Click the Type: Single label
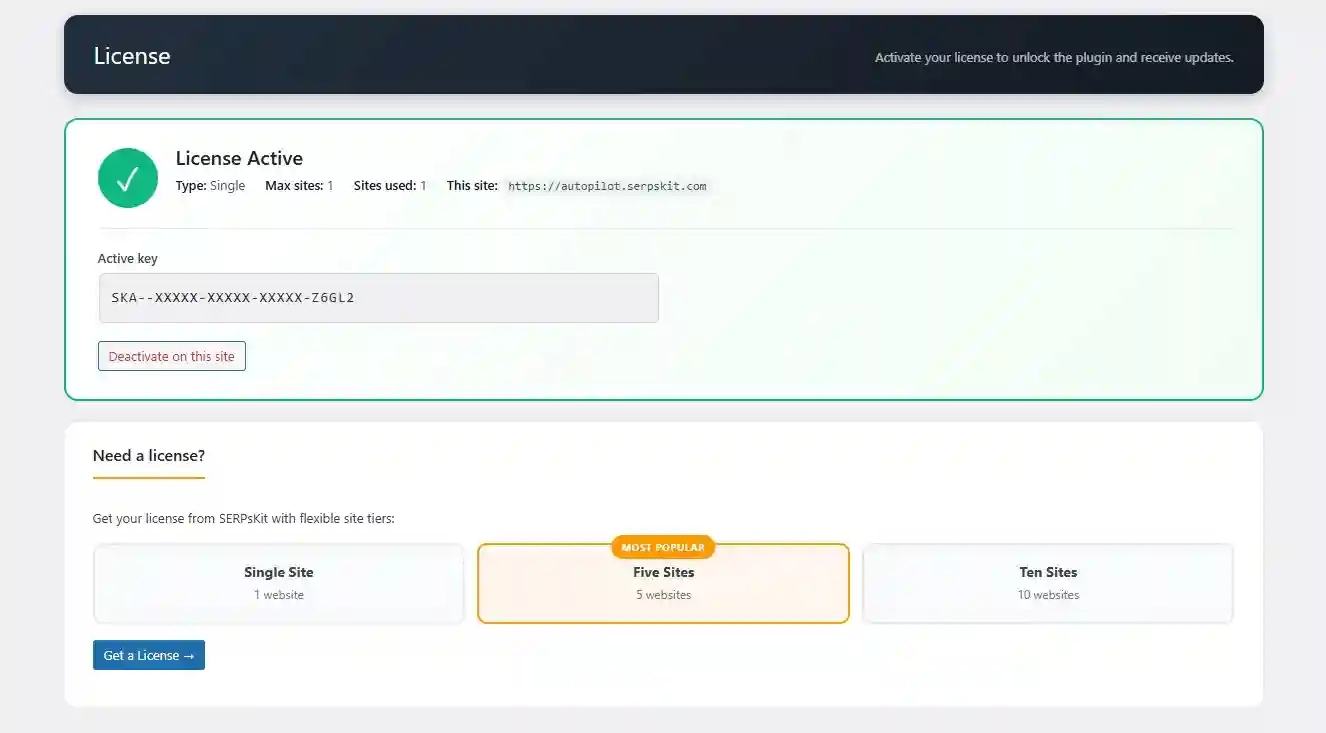The height and width of the screenshot is (733, 1326). point(210,185)
